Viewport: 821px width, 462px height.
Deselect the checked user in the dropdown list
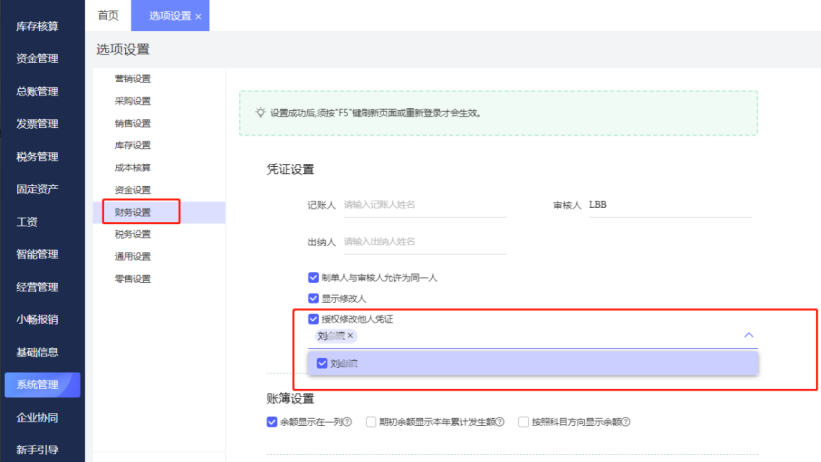point(322,363)
